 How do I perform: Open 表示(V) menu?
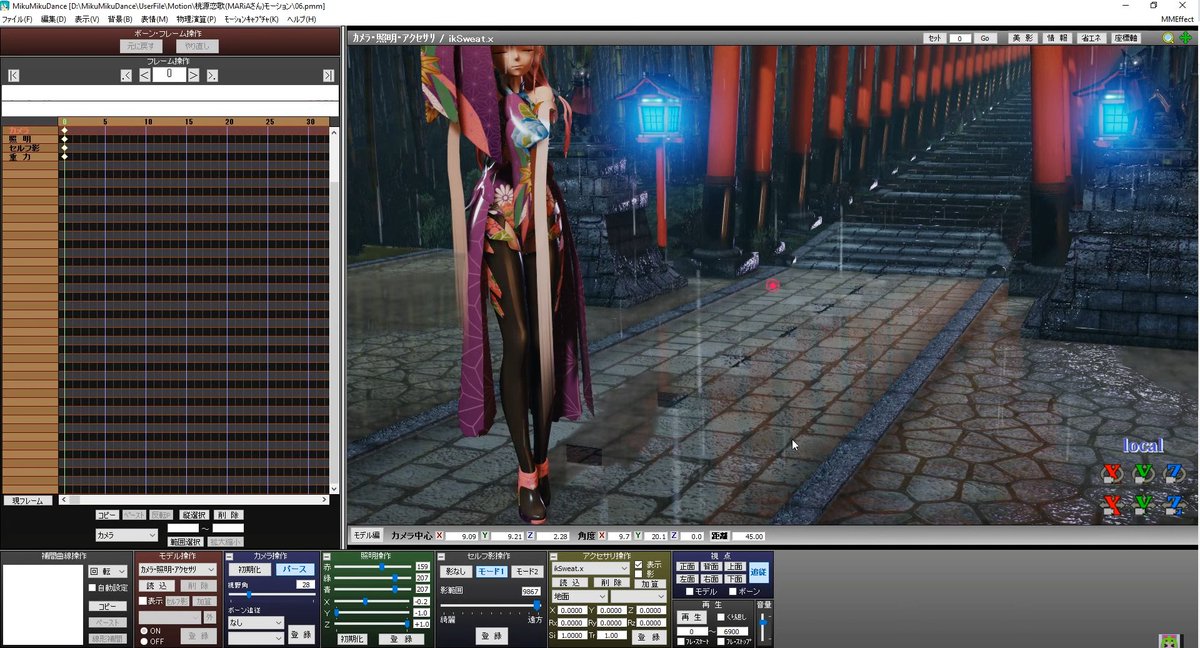87,19
